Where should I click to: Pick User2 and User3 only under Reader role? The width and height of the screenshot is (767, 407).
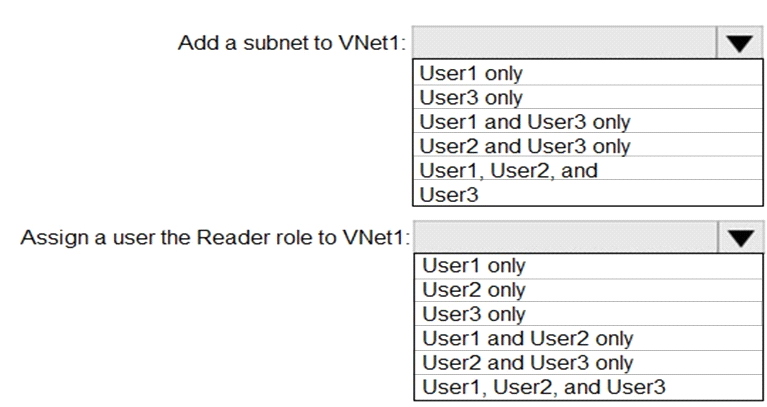pos(588,362)
